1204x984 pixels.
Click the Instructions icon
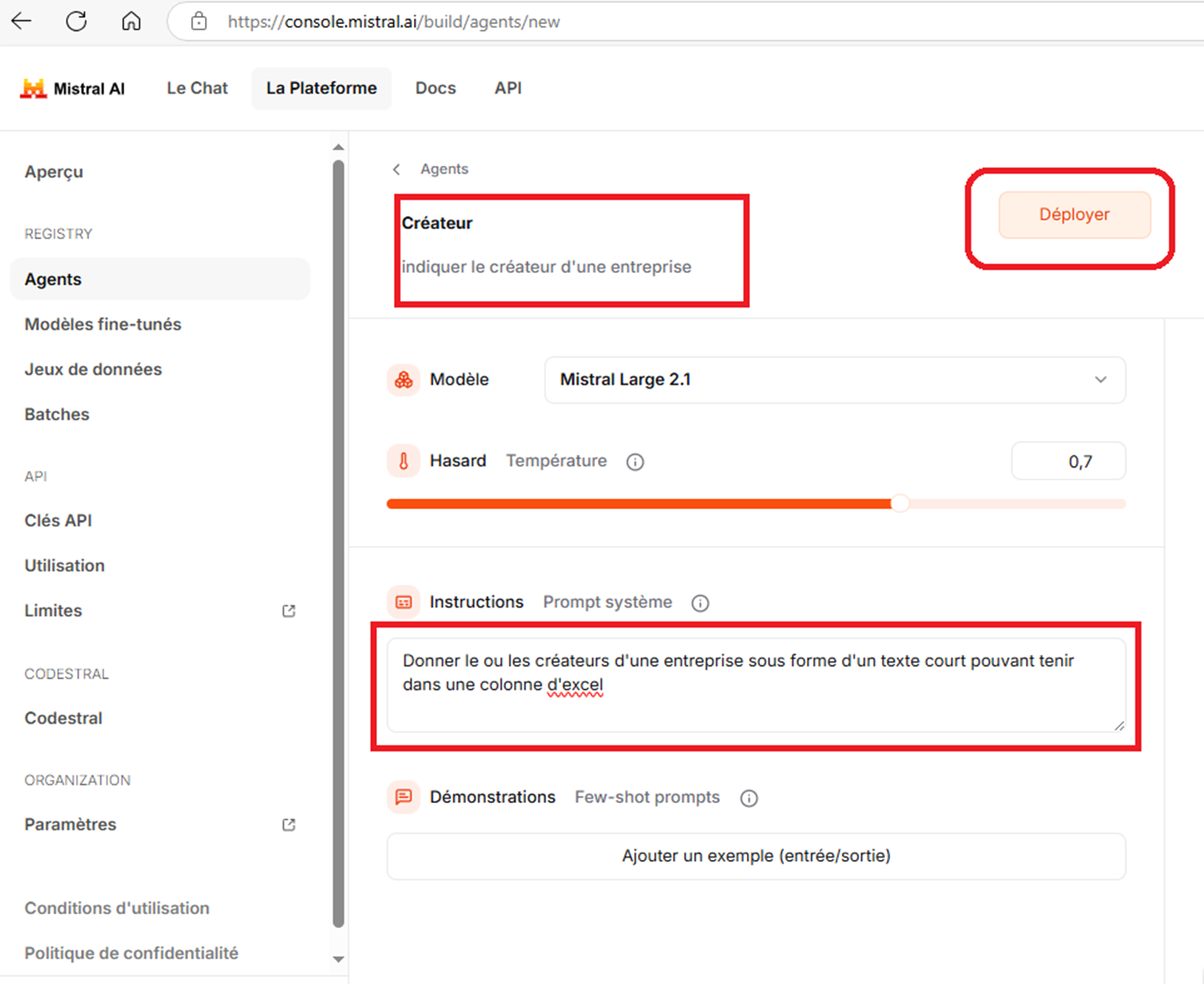[403, 602]
